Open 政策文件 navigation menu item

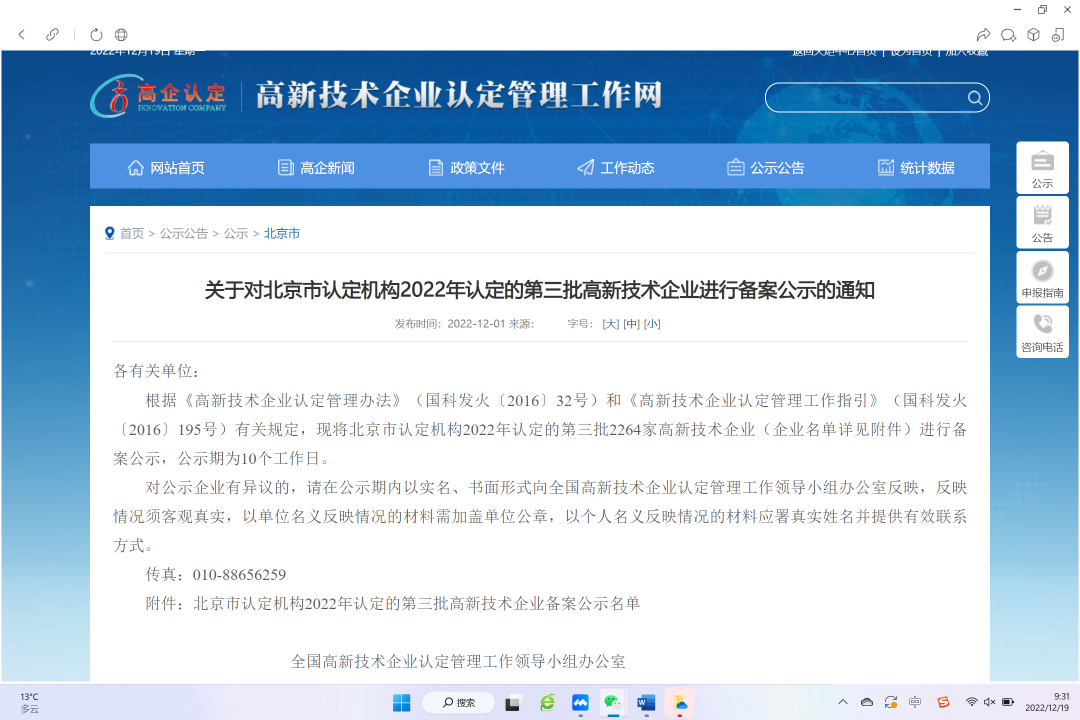466,168
